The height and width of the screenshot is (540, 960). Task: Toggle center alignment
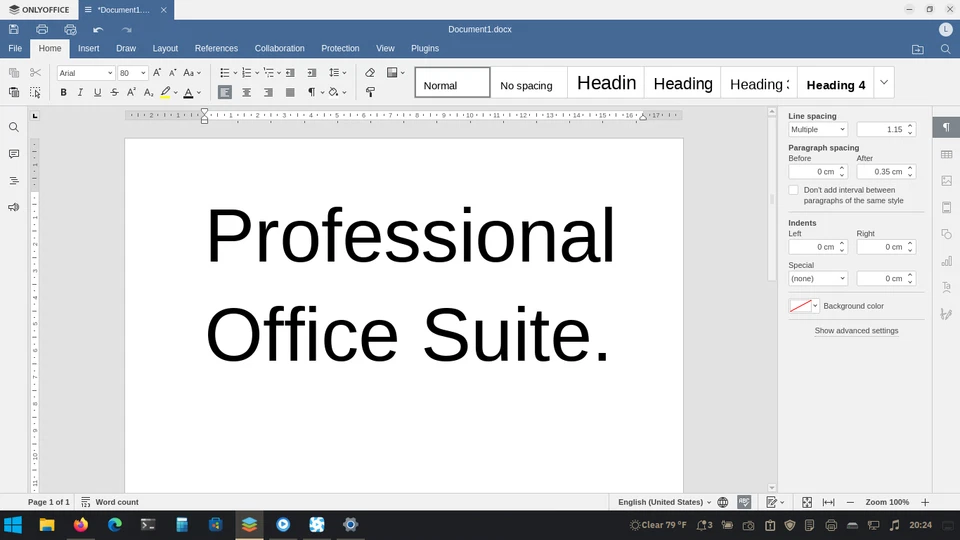[246, 92]
